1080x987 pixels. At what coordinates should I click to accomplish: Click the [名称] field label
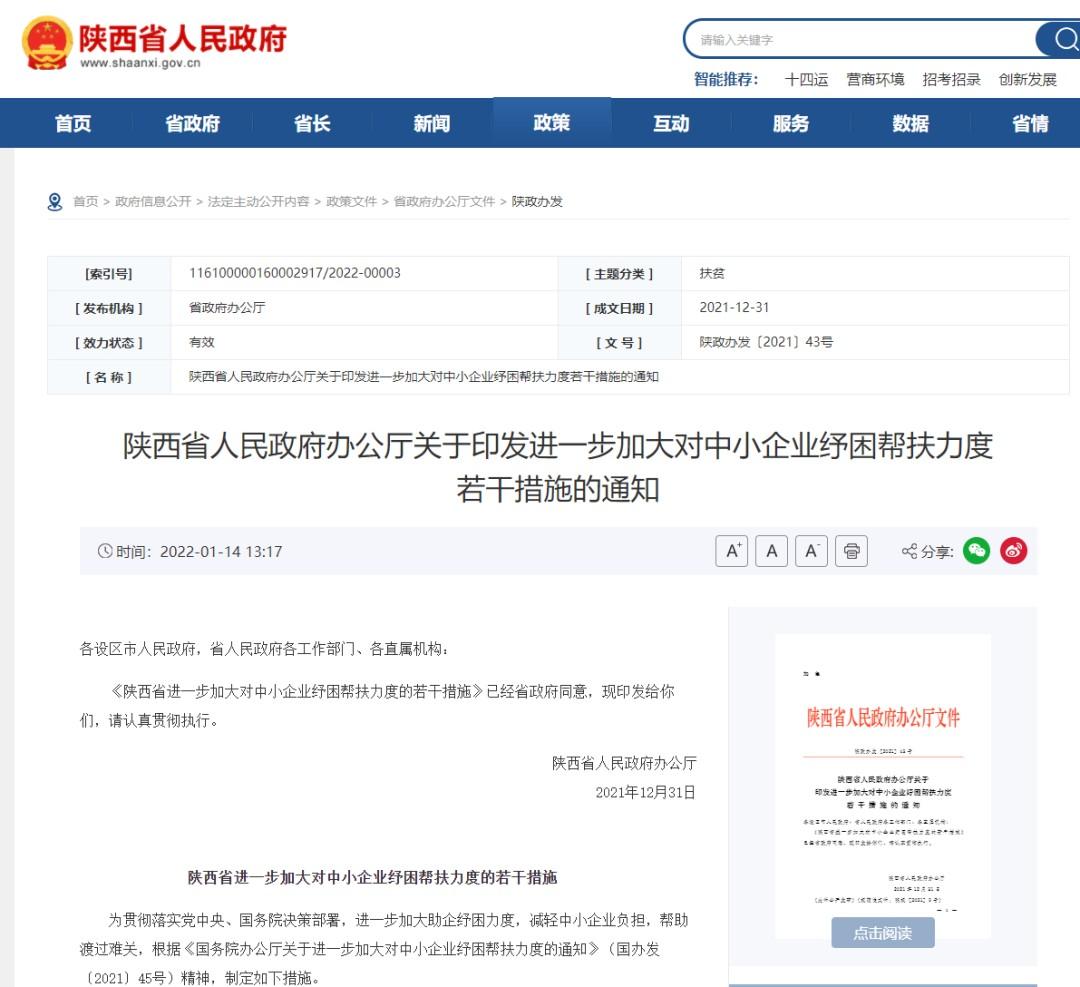point(109,377)
